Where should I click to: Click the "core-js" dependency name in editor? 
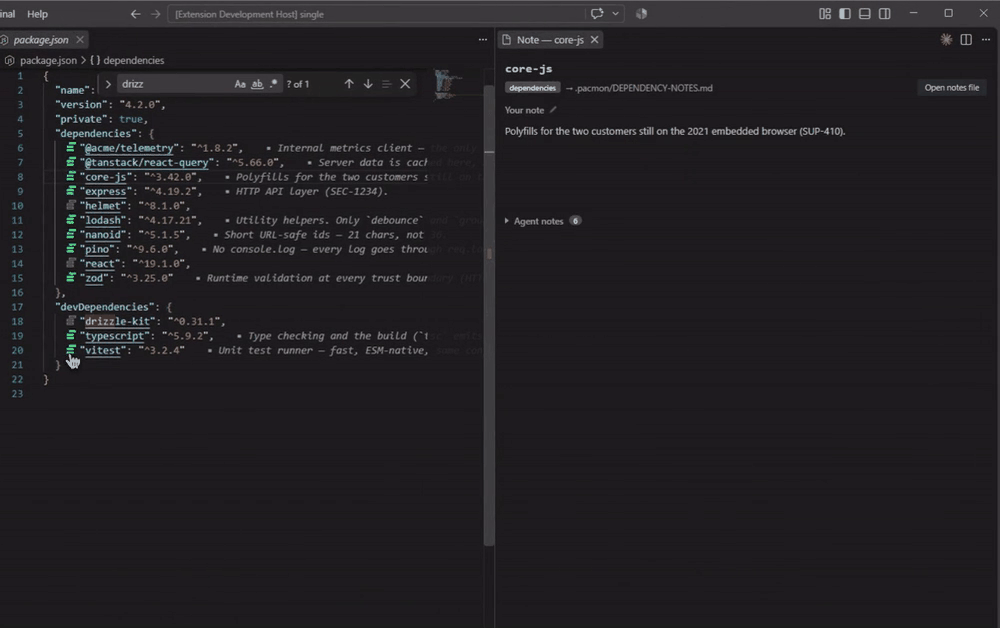[x=106, y=177]
